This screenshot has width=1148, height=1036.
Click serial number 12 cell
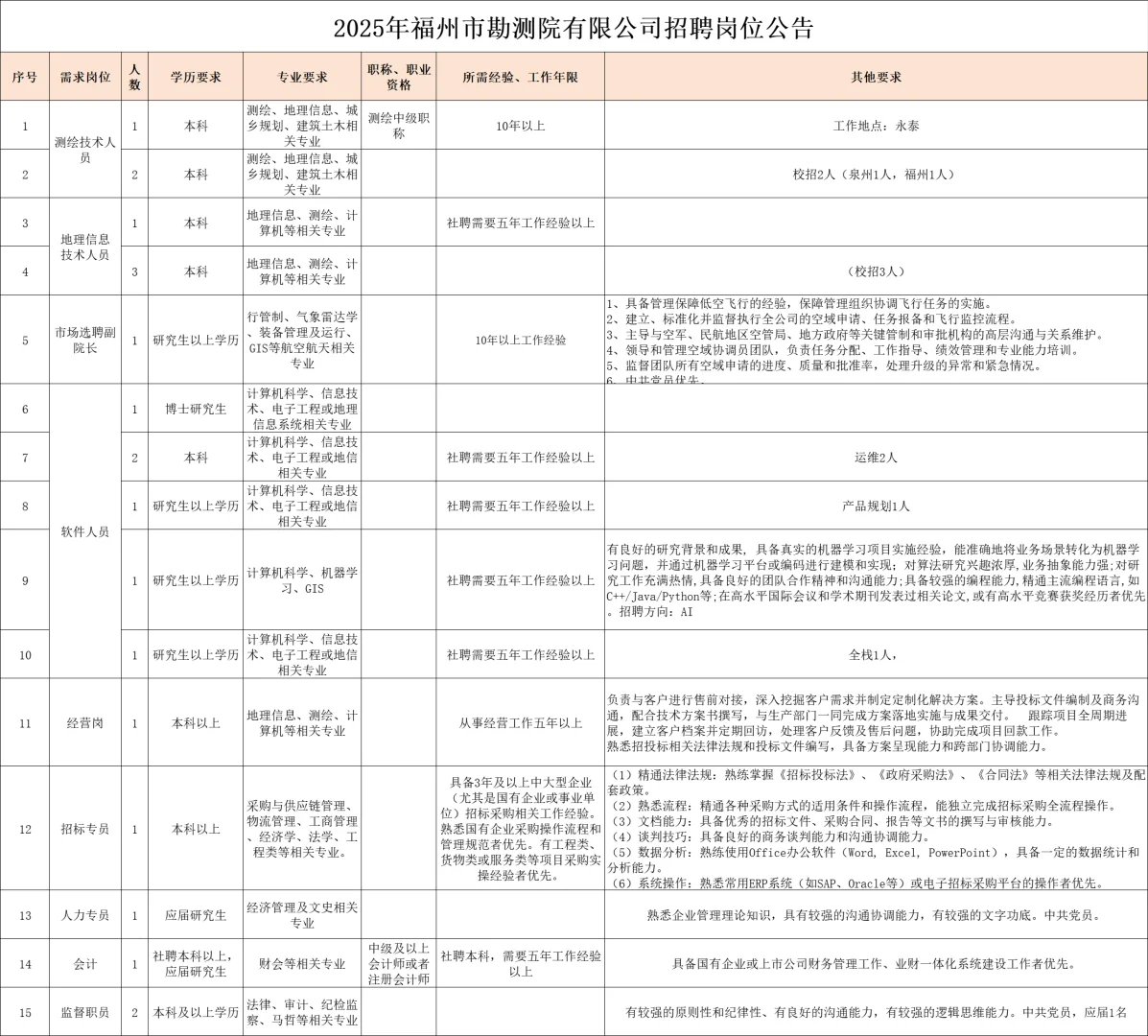pyautogui.click(x=25, y=829)
